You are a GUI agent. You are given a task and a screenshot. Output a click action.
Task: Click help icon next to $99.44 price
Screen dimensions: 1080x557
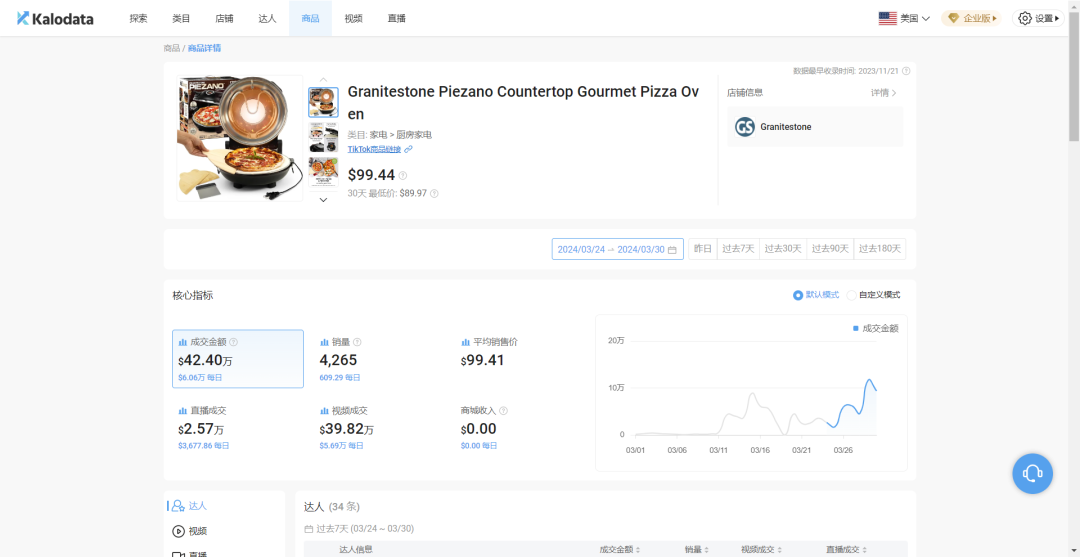(x=403, y=176)
